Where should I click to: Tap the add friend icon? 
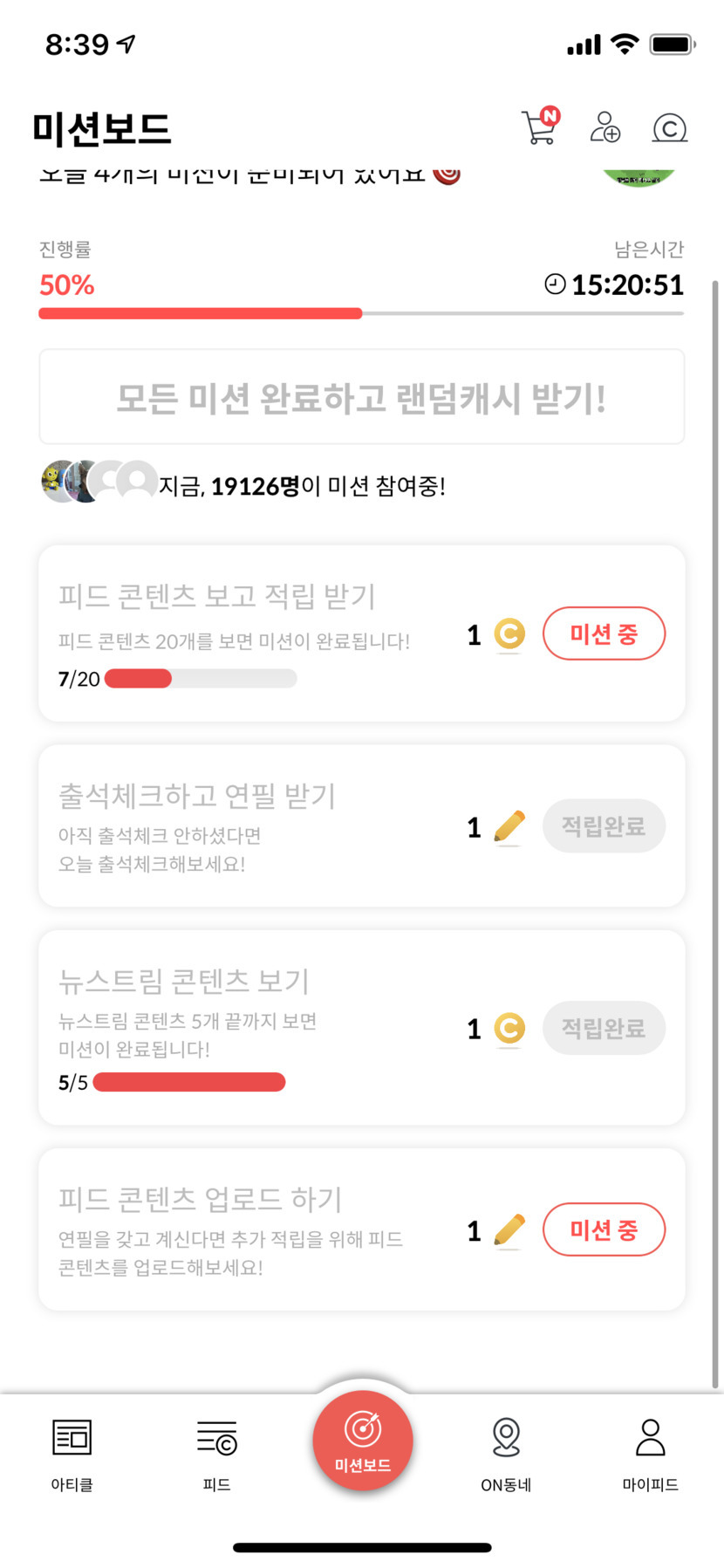[604, 127]
